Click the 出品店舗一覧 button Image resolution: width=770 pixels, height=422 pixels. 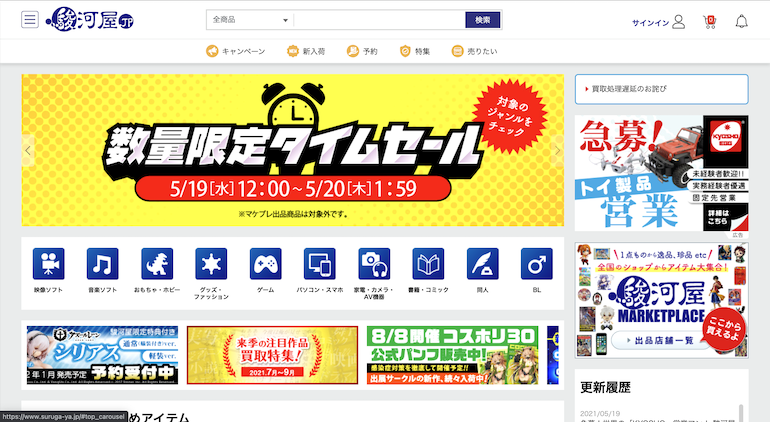660,340
